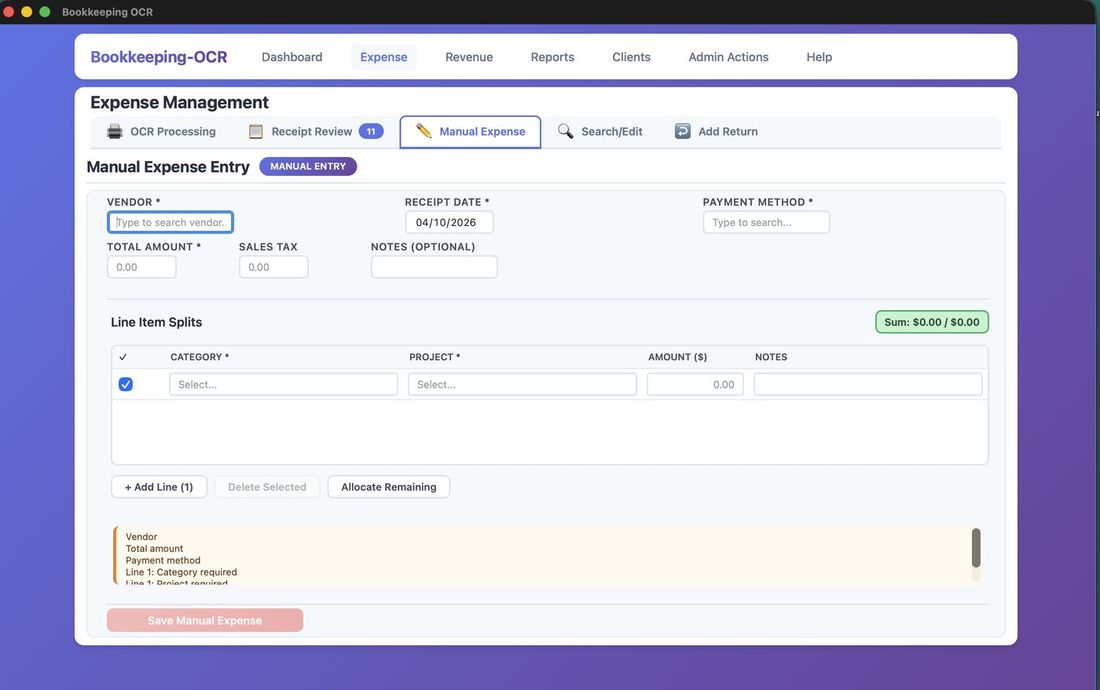Click the Sum: $0.00 / $0.00 indicator
This screenshot has height=690, width=1100.
931,321
